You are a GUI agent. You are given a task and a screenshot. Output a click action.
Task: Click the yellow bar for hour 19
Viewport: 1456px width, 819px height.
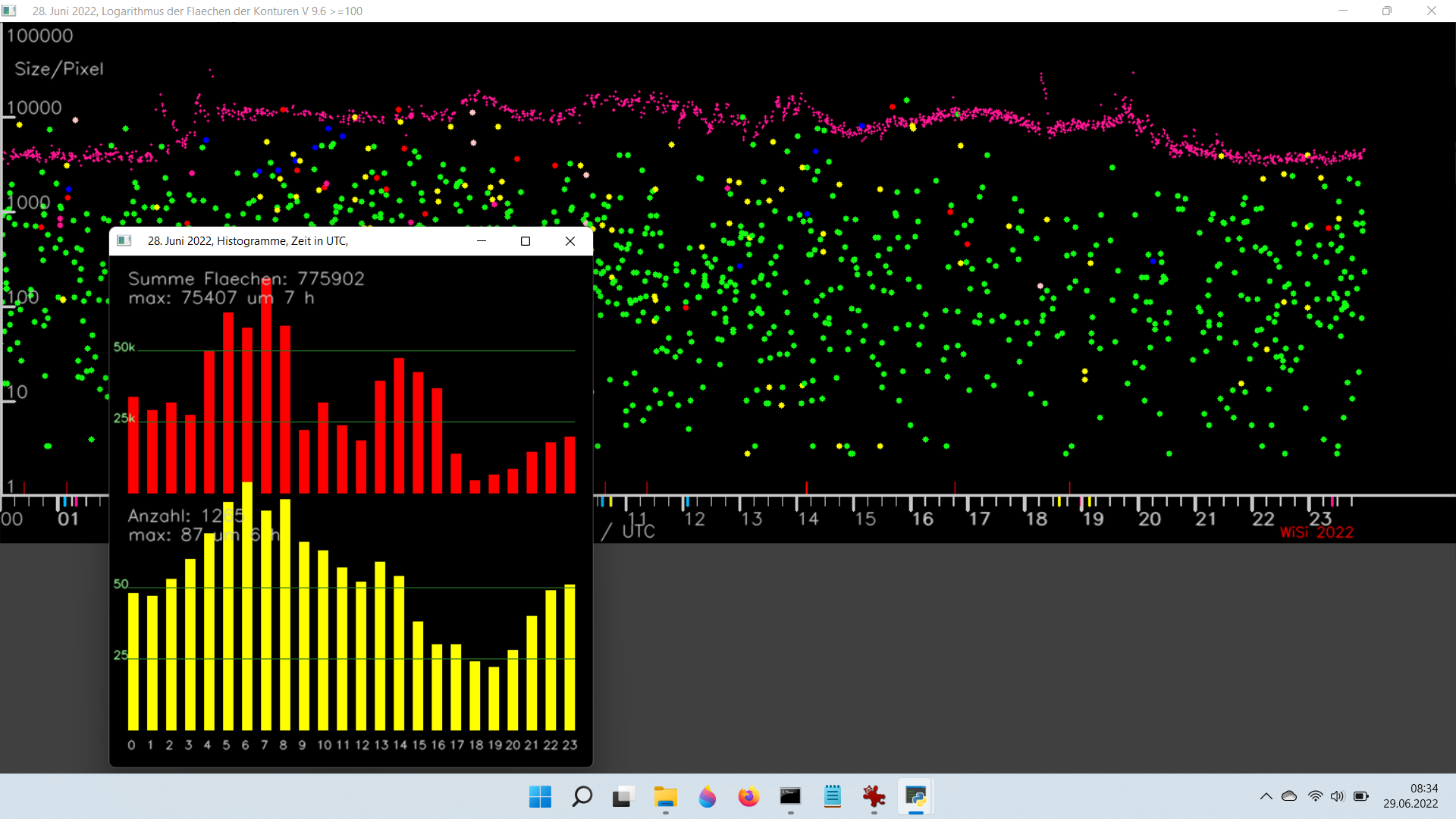(x=494, y=698)
